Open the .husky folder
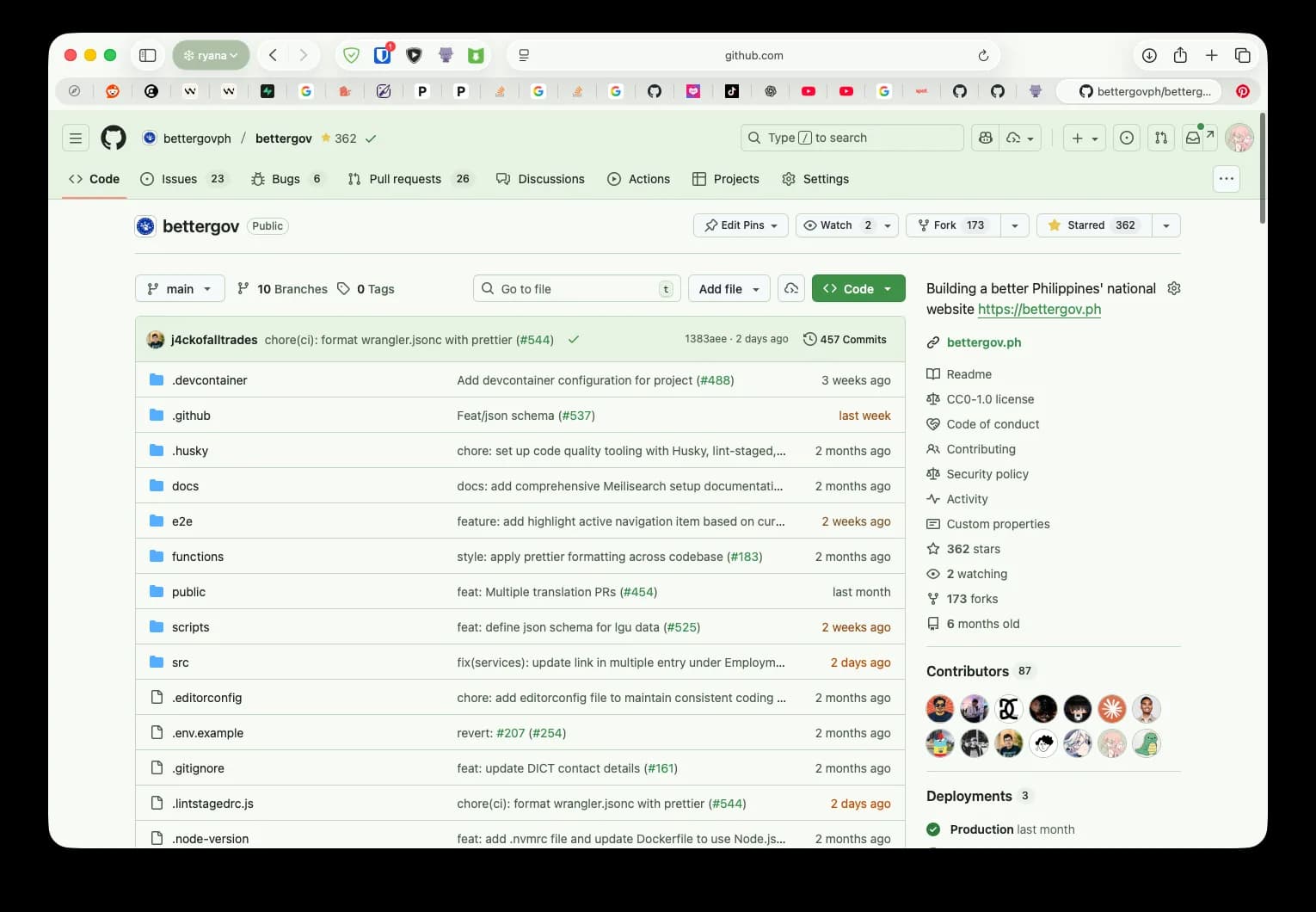This screenshot has width=1316, height=912. (x=190, y=451)
